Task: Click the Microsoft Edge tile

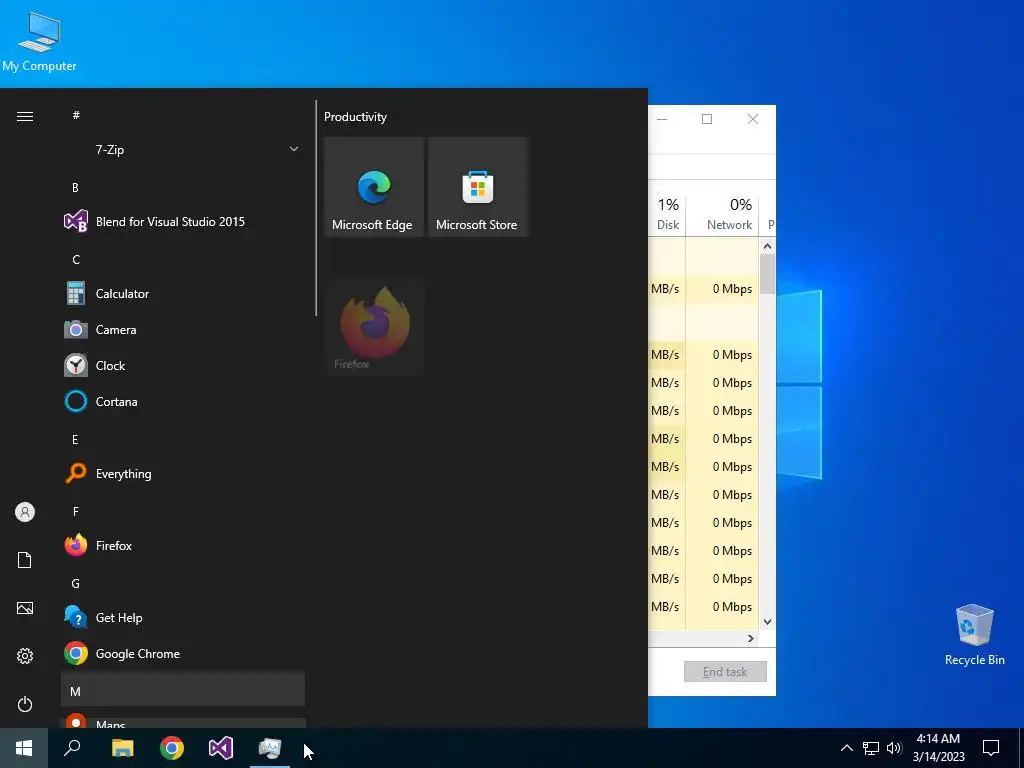Action: coord(374,187)
